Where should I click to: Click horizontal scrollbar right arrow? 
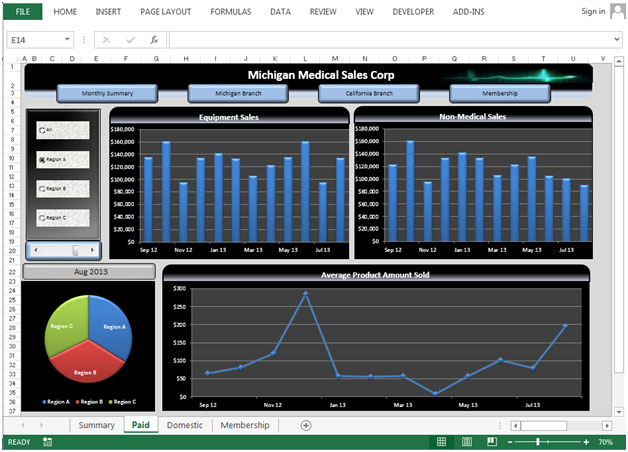pos(607,425)
